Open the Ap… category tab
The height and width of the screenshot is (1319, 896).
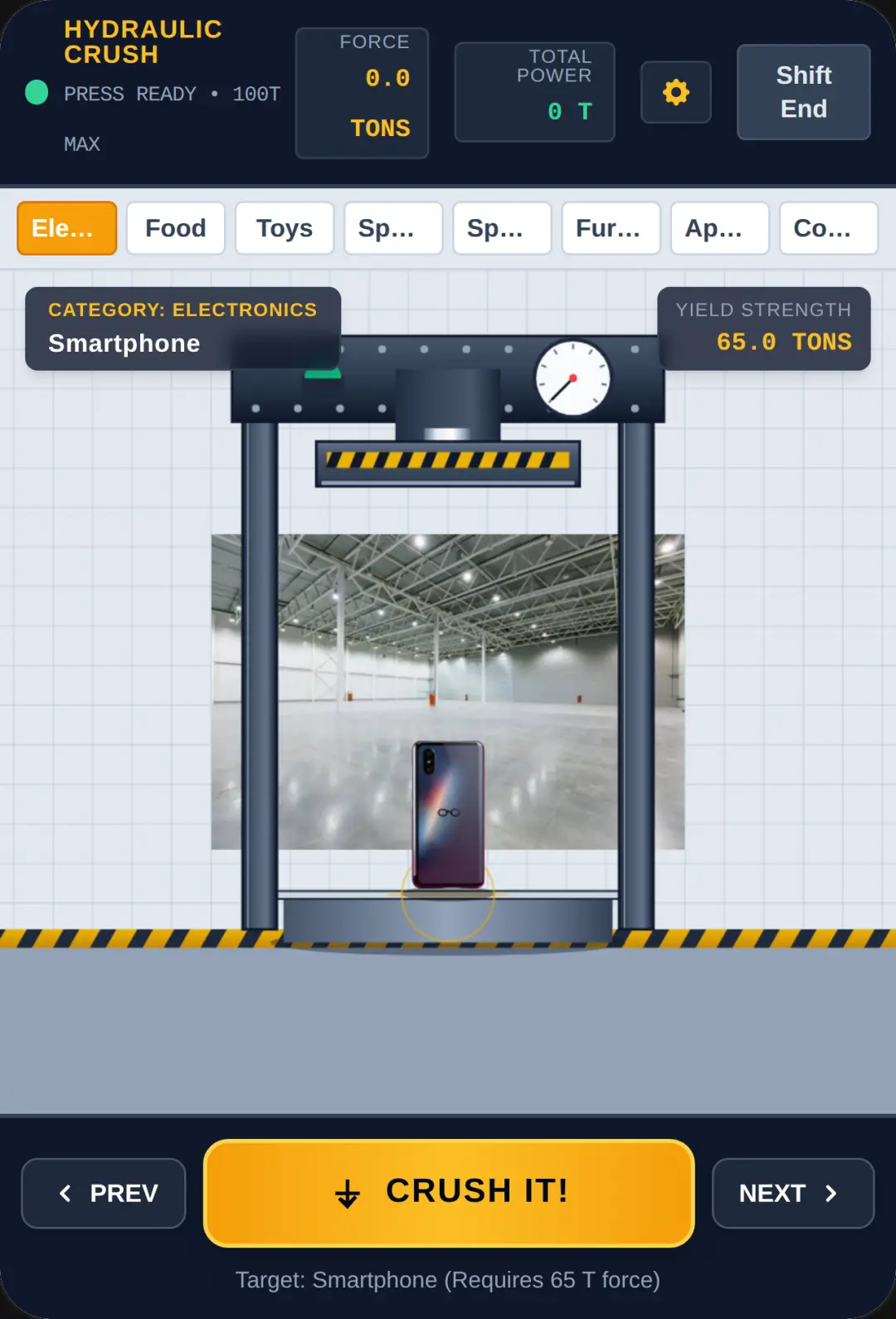pyautogui.click(x=720, y=228)
